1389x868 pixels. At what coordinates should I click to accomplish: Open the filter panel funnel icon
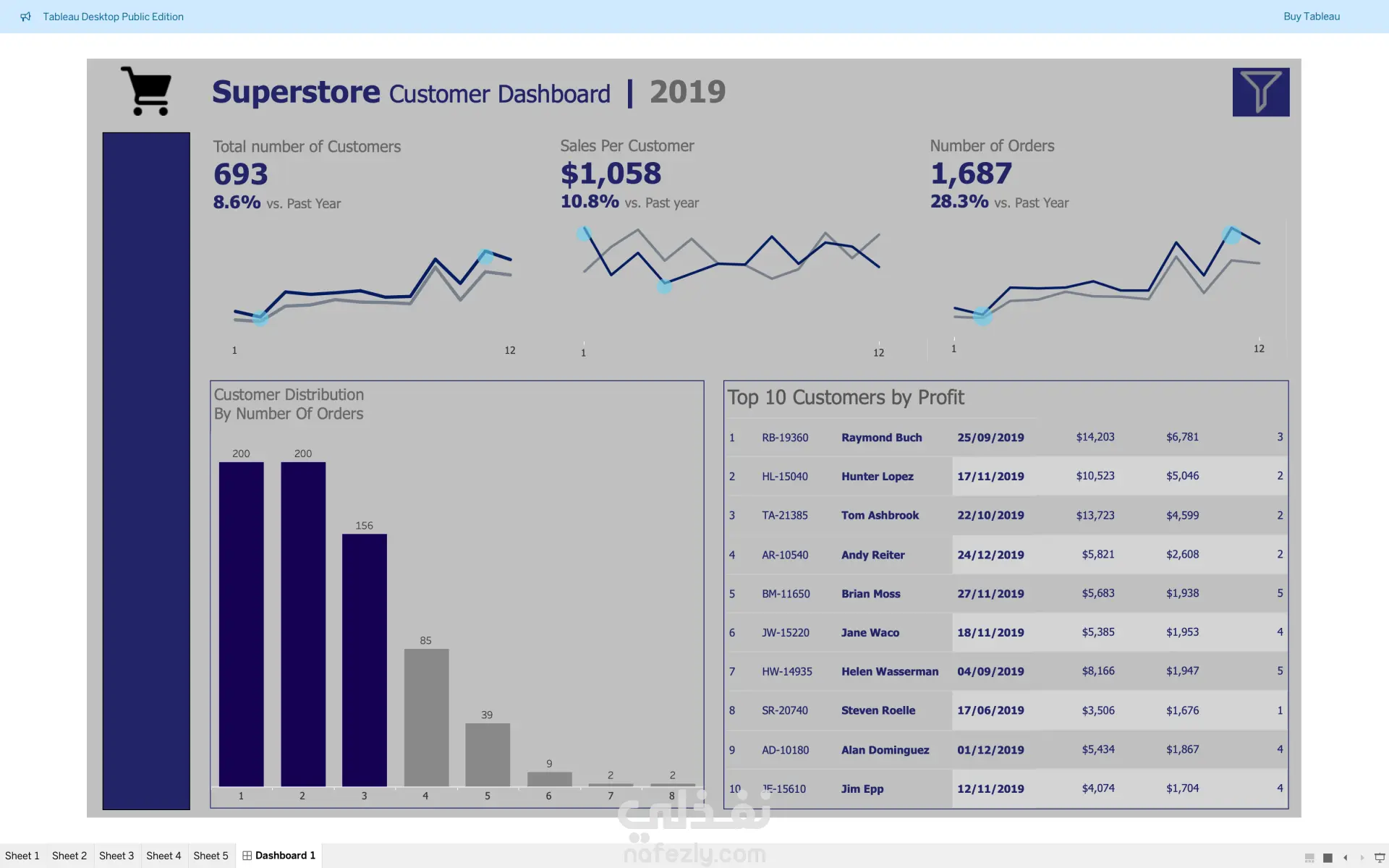pos(1260,92)
